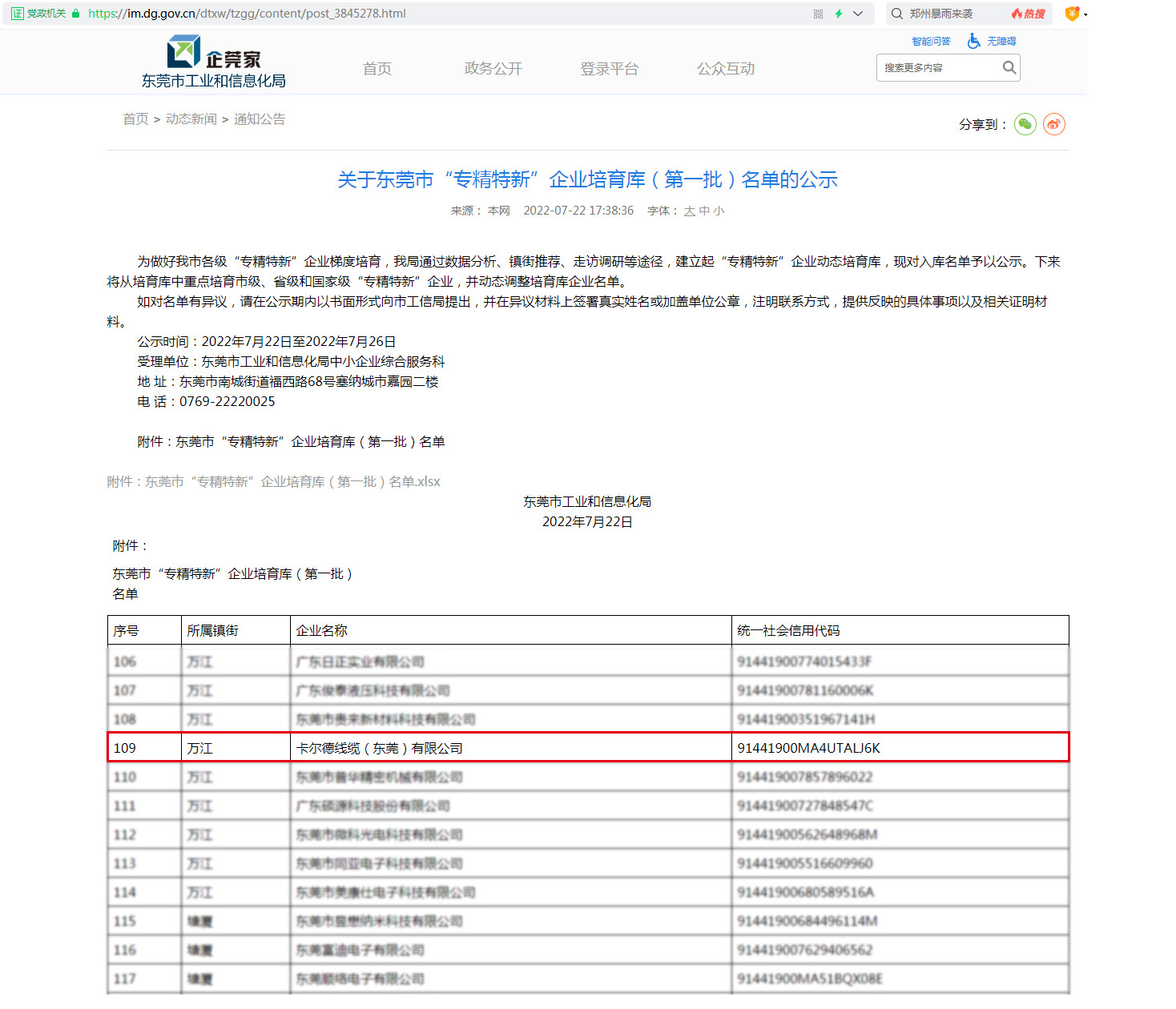Screen dimensions: 1176x1009
Task: Open the 智能问答 link
Action: pyautogui.click(x=931, y=42)
